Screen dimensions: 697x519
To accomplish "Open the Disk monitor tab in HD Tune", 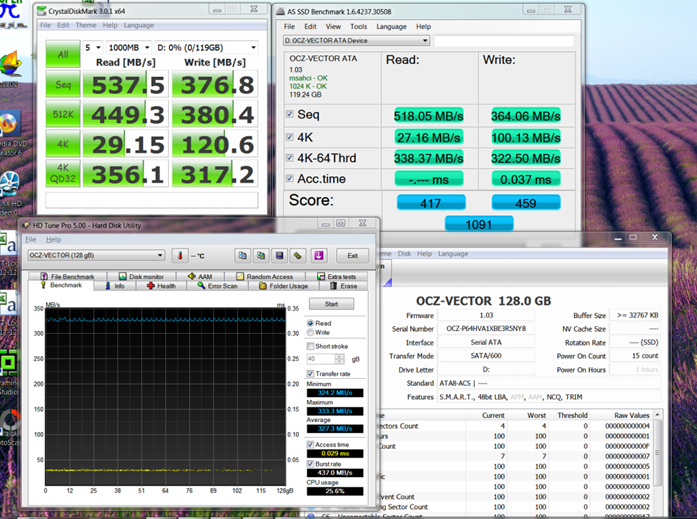I will [141, 276].
